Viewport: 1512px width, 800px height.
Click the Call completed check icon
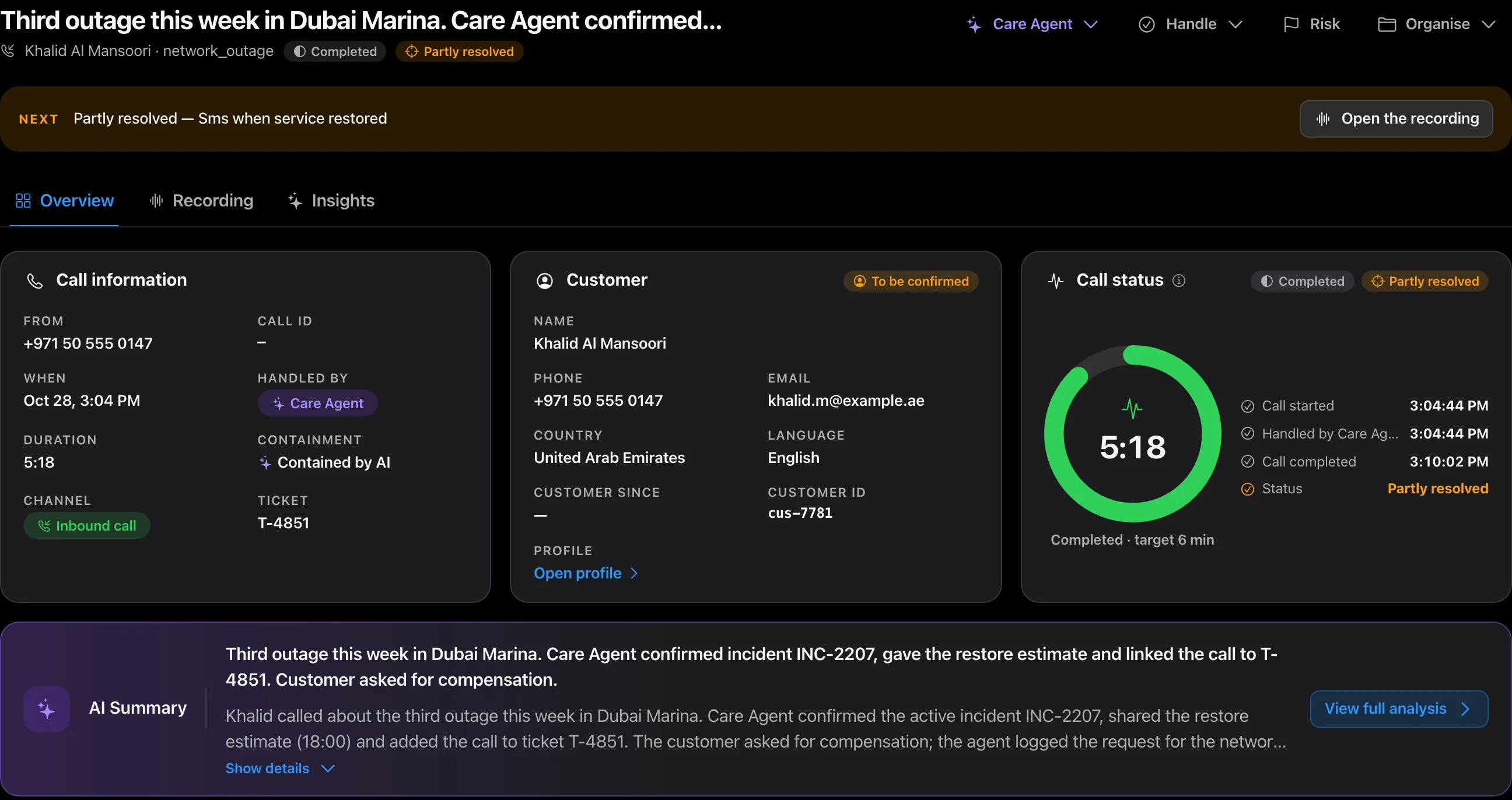coord(1248,462)
